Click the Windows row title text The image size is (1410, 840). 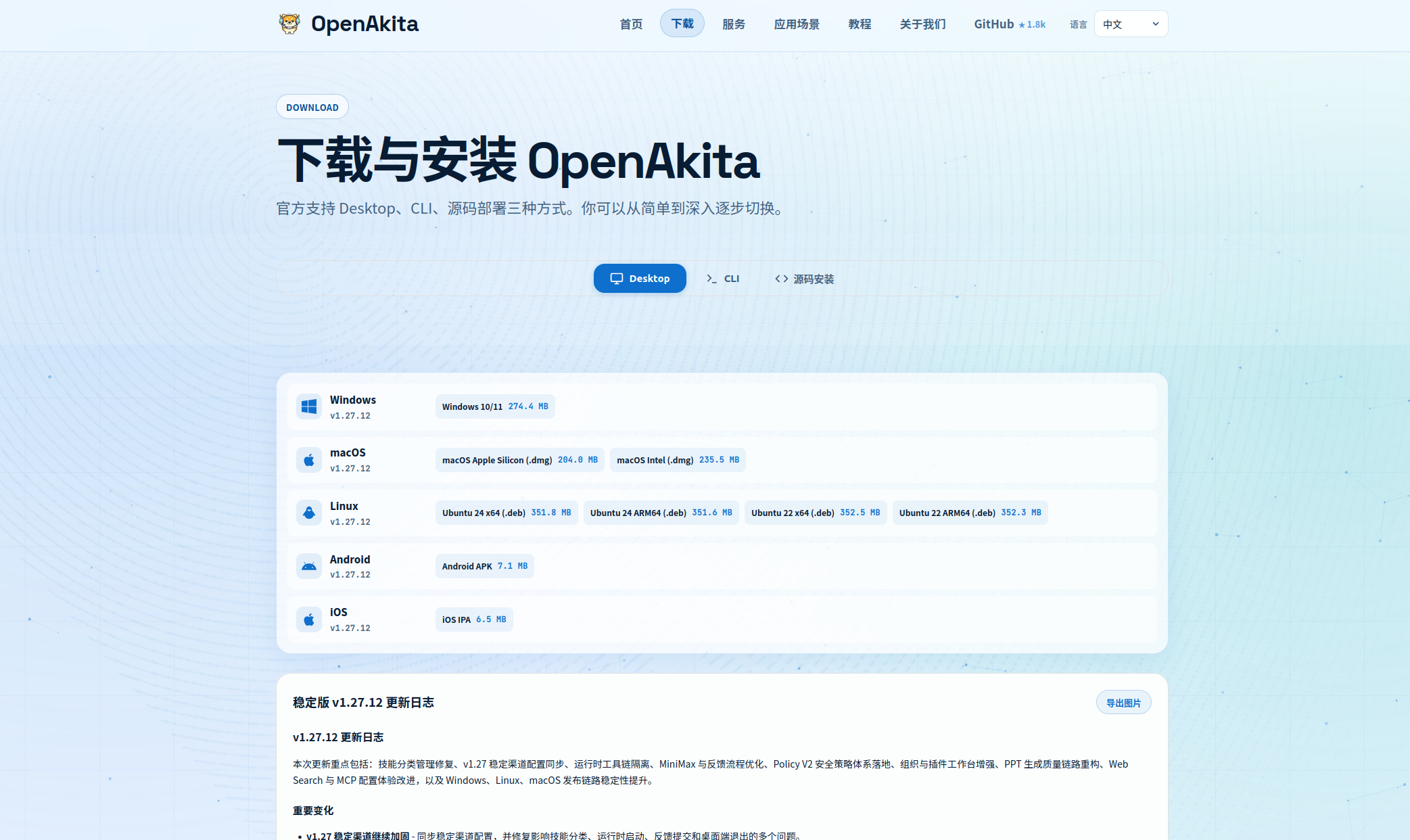[353, 400]
